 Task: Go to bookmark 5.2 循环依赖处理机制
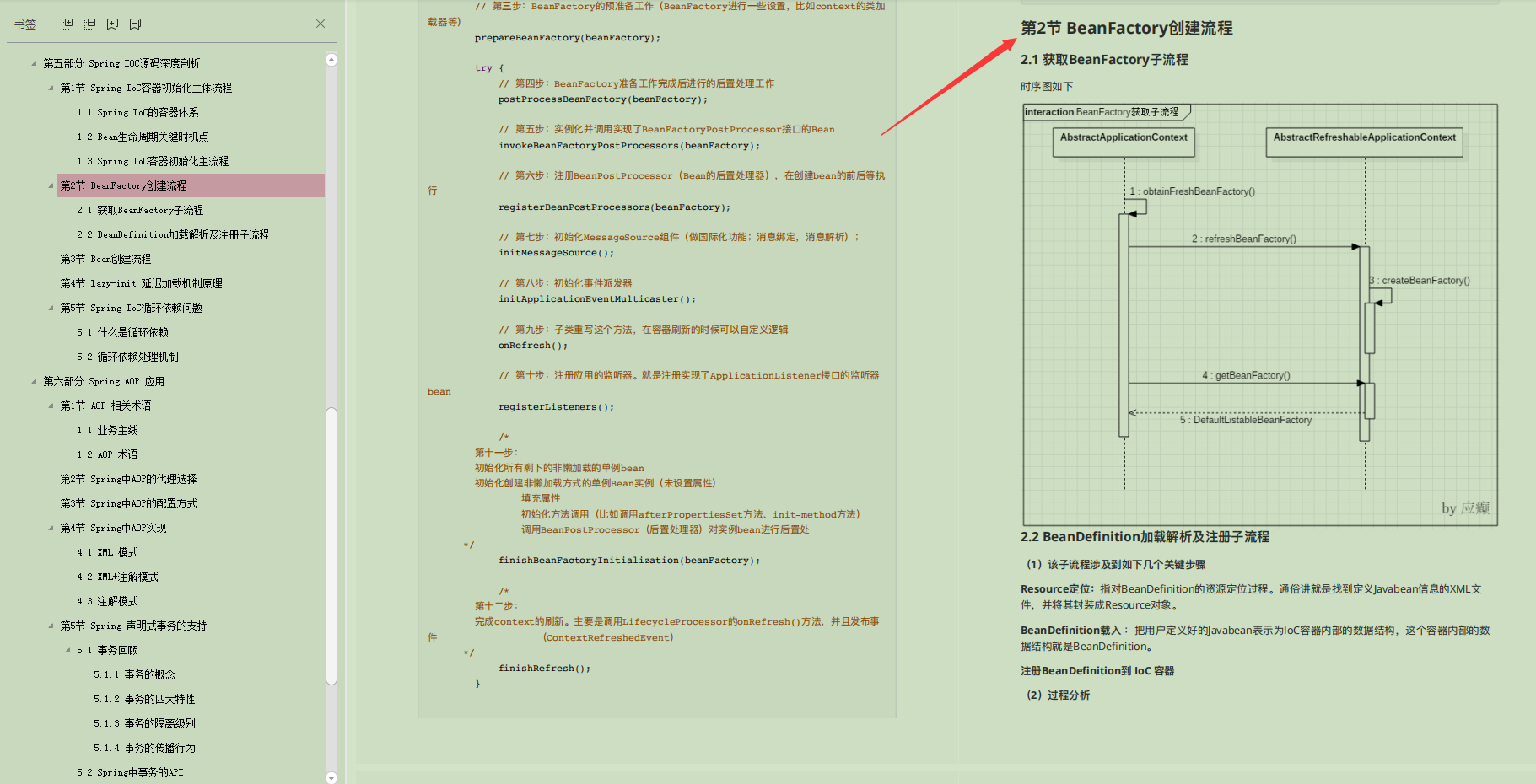(127, 357)
